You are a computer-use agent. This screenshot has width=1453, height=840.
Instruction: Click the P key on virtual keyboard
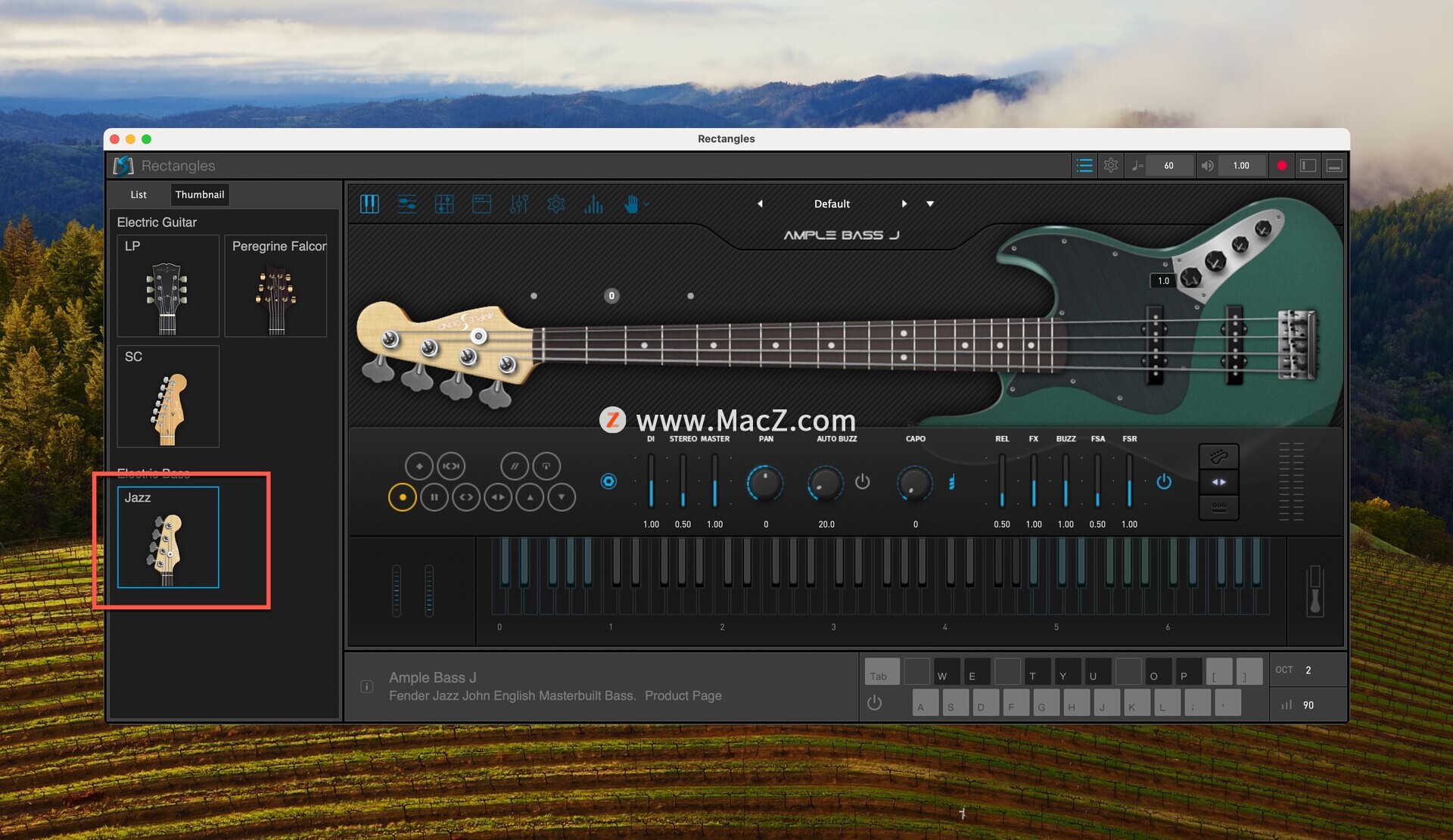1188,671
